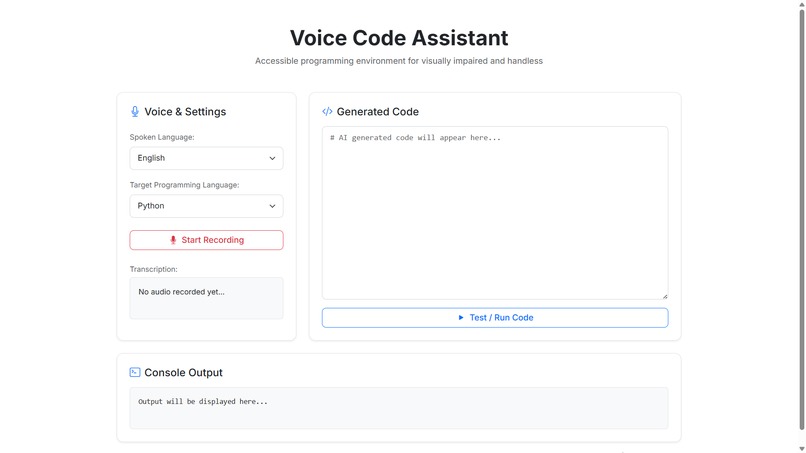The height and width of the screenshot is (453, 806).
Task: Start recording voice input
Action: 206,240
